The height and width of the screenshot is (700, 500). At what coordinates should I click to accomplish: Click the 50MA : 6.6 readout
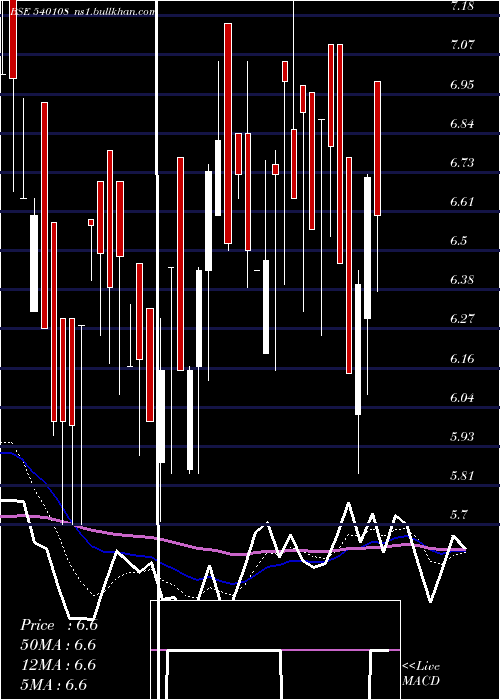point(59,645)
